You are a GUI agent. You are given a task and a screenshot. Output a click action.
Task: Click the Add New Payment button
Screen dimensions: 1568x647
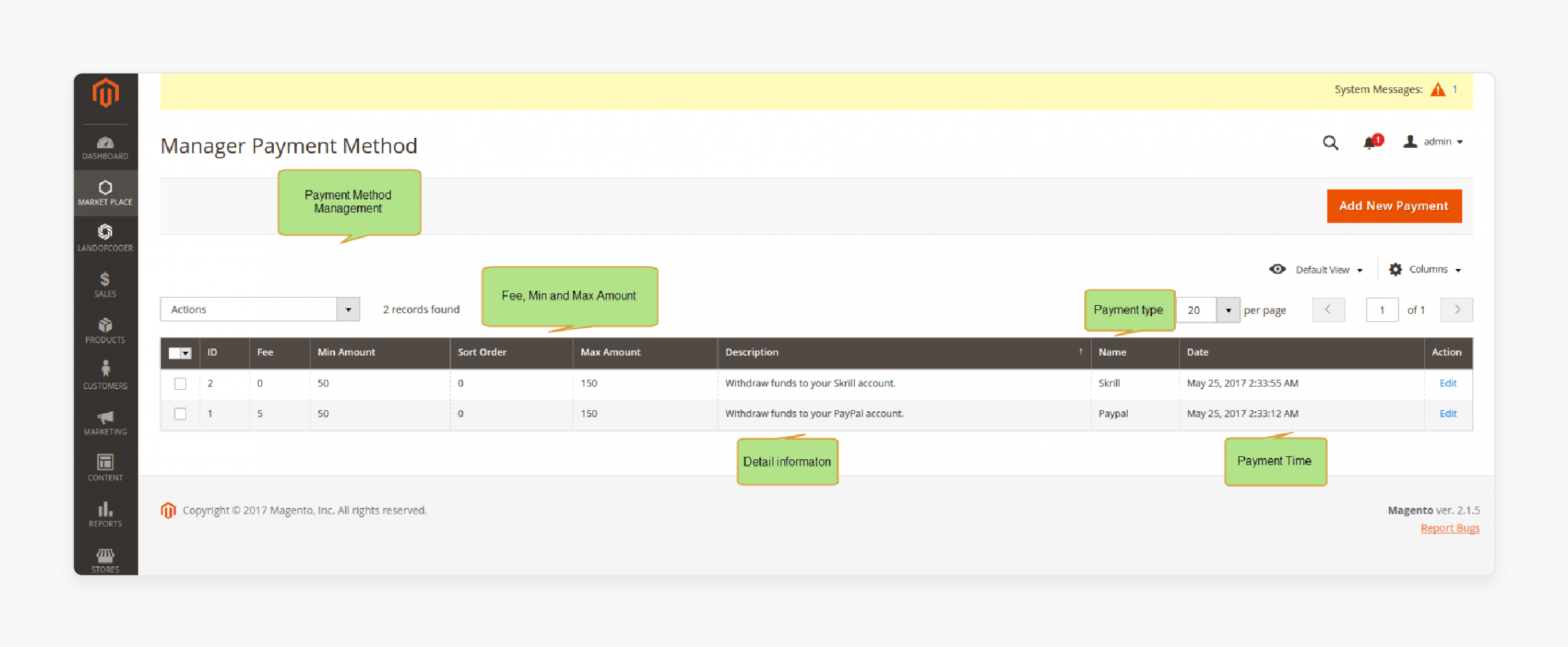(x=1394, y=206)
